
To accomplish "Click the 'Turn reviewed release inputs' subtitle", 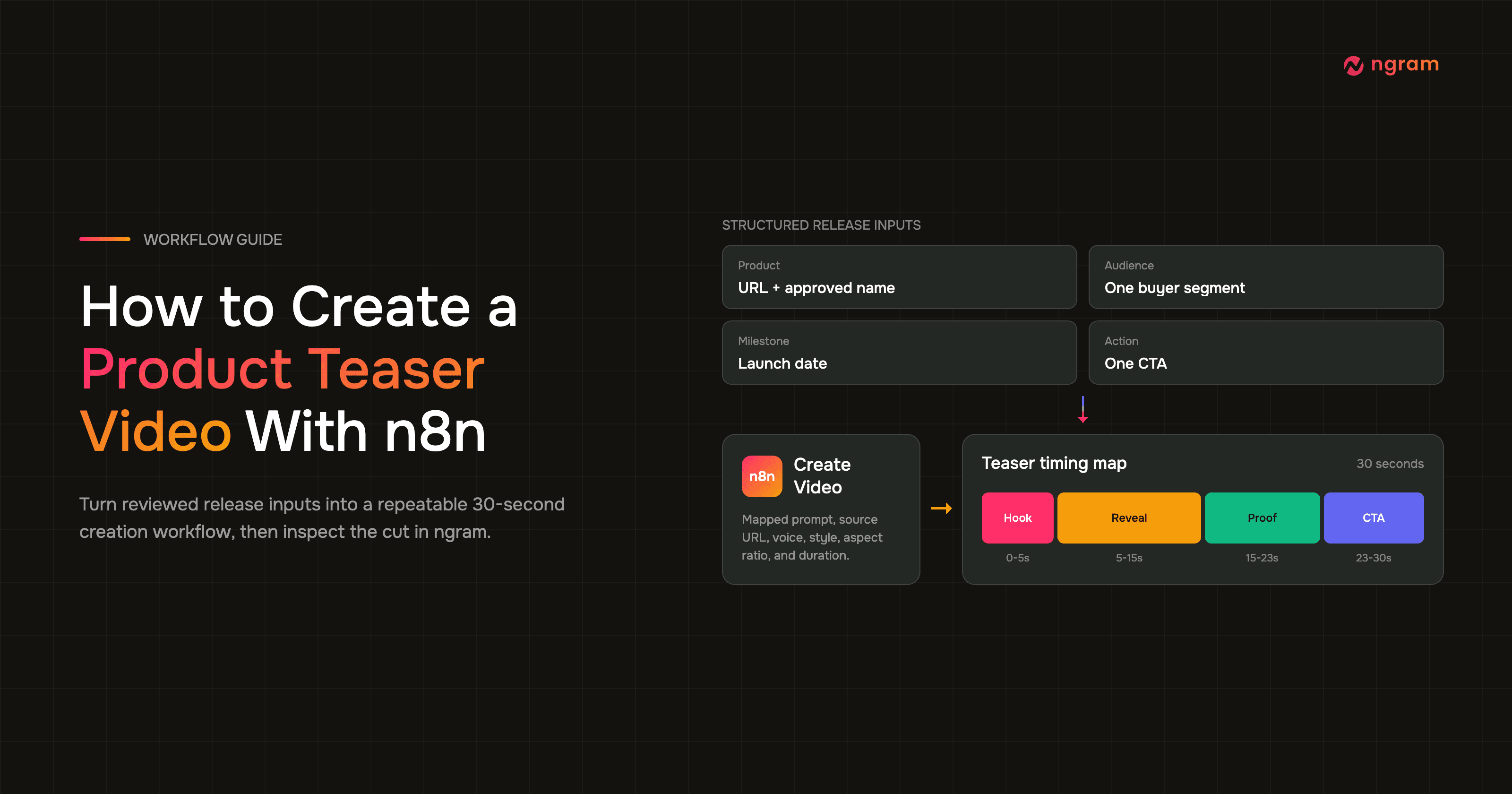I will coord(322,518).
